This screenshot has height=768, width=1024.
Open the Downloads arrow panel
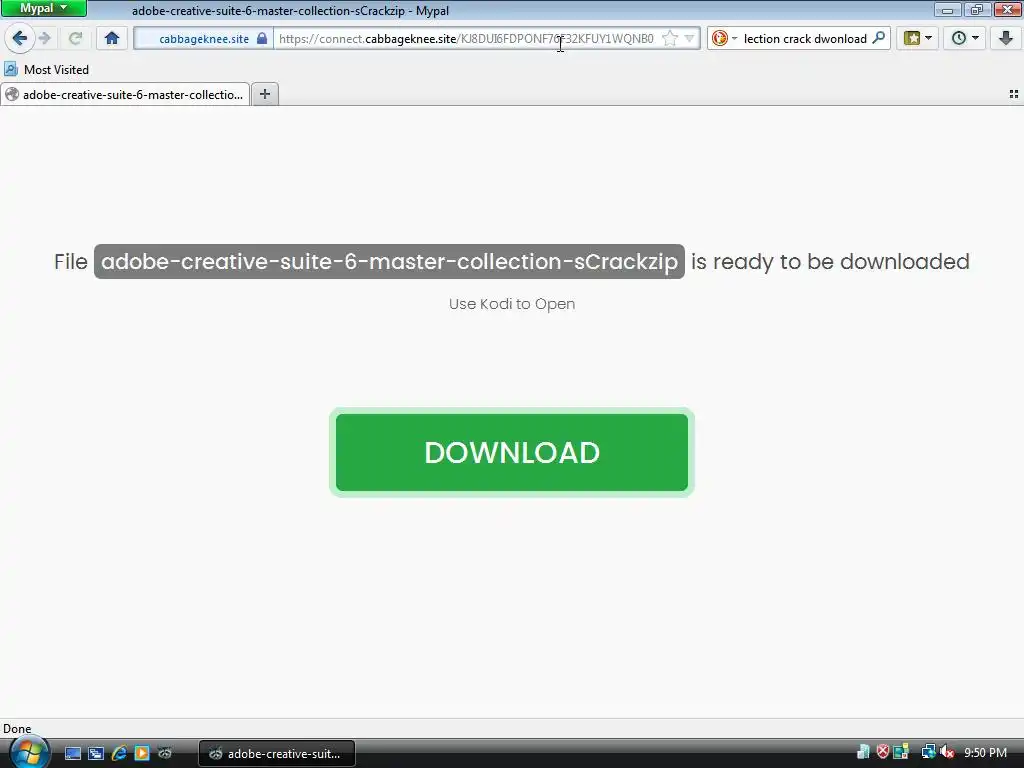(1006, 39)
